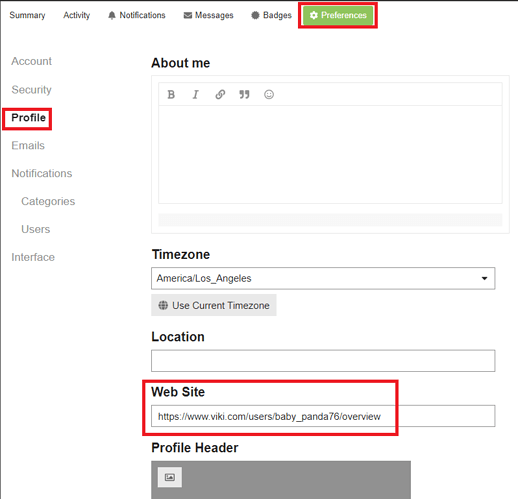The height and width of the screenshot is (499, 518).
Task: Focus the Web Site URL field
Action: tap(323, 416)
